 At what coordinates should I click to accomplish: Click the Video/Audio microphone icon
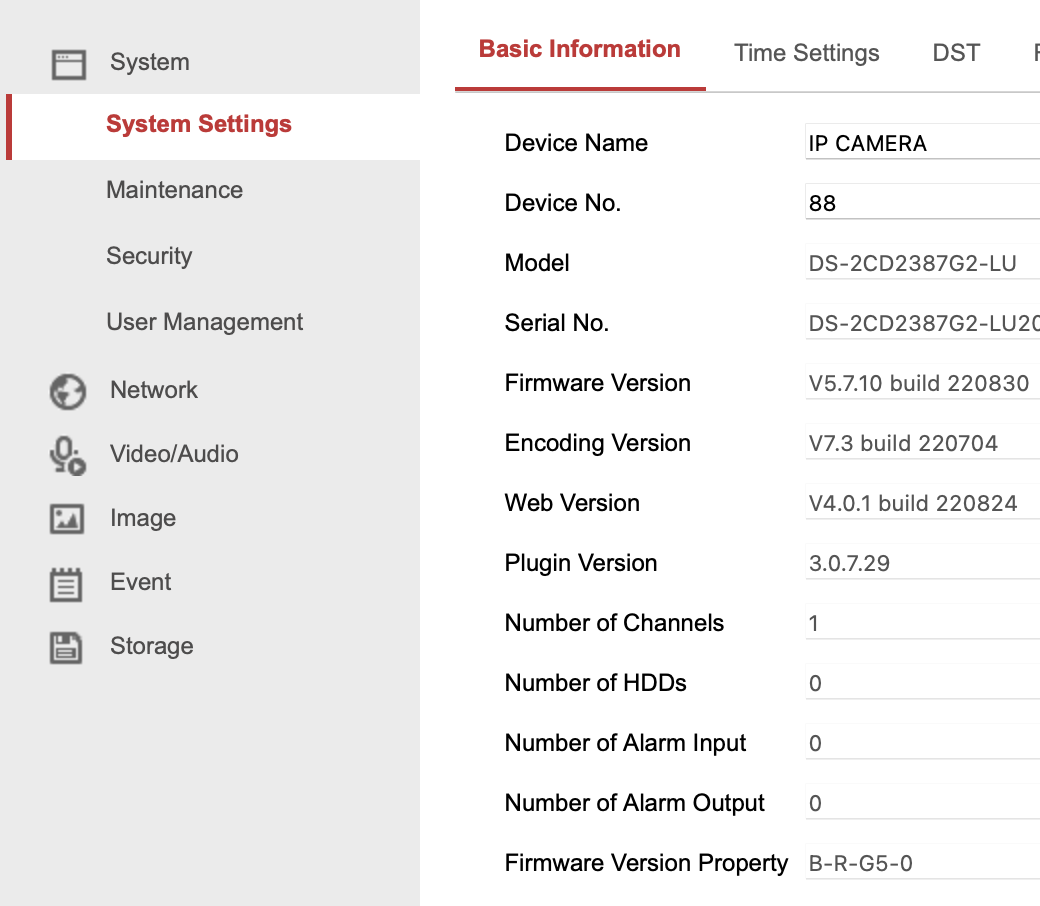[x=68, y=455]
